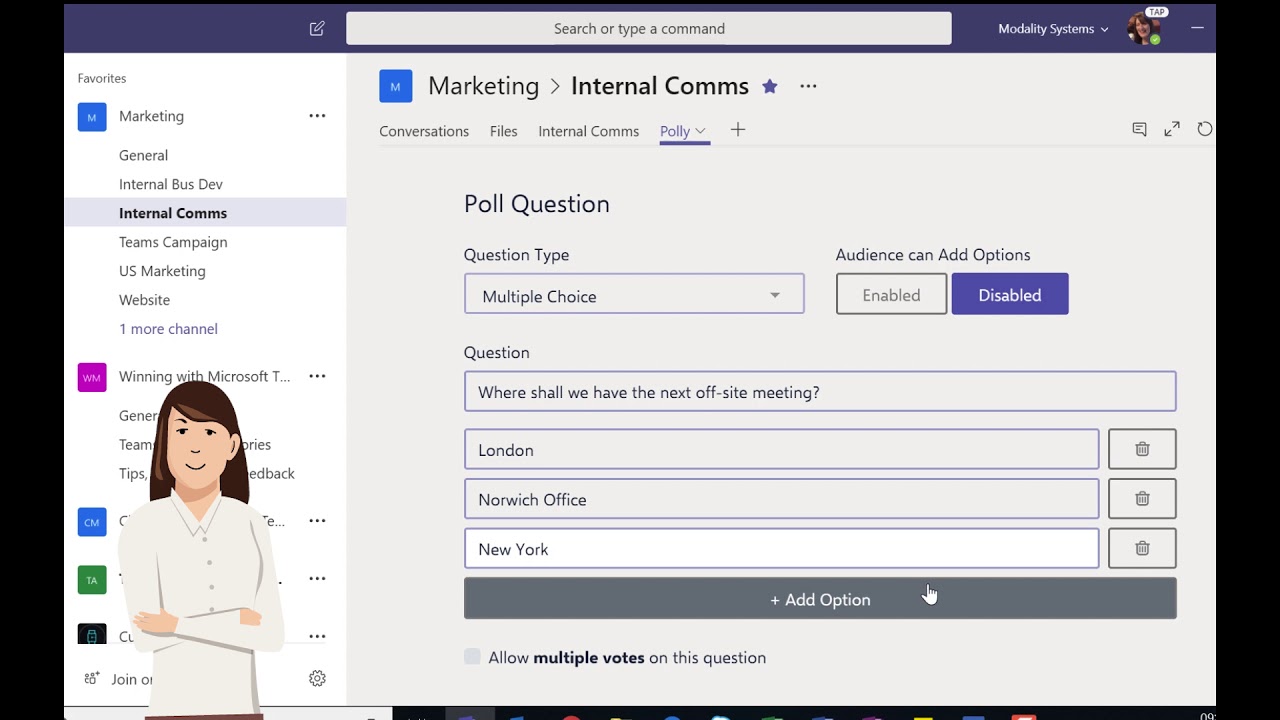Favorite the Internal Comms channel star

point(770,87)
